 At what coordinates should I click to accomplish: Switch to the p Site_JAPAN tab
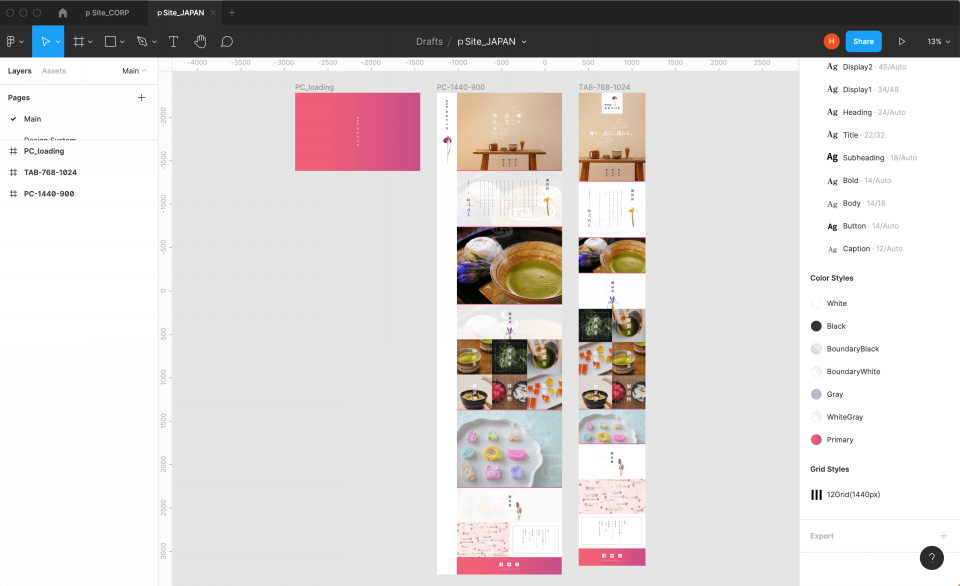(x=181, y=12)
